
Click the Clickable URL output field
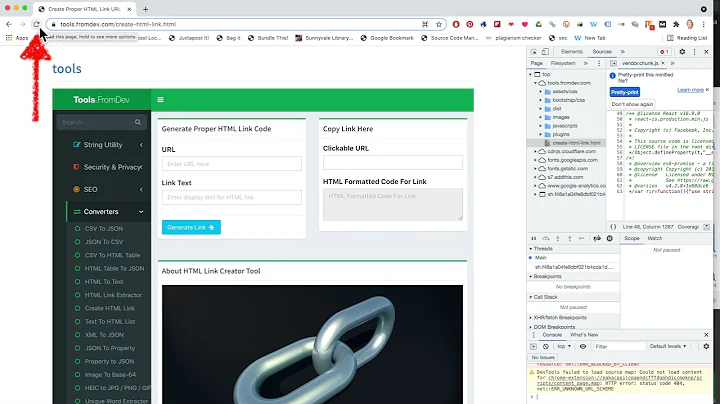[x=393, y=163]
